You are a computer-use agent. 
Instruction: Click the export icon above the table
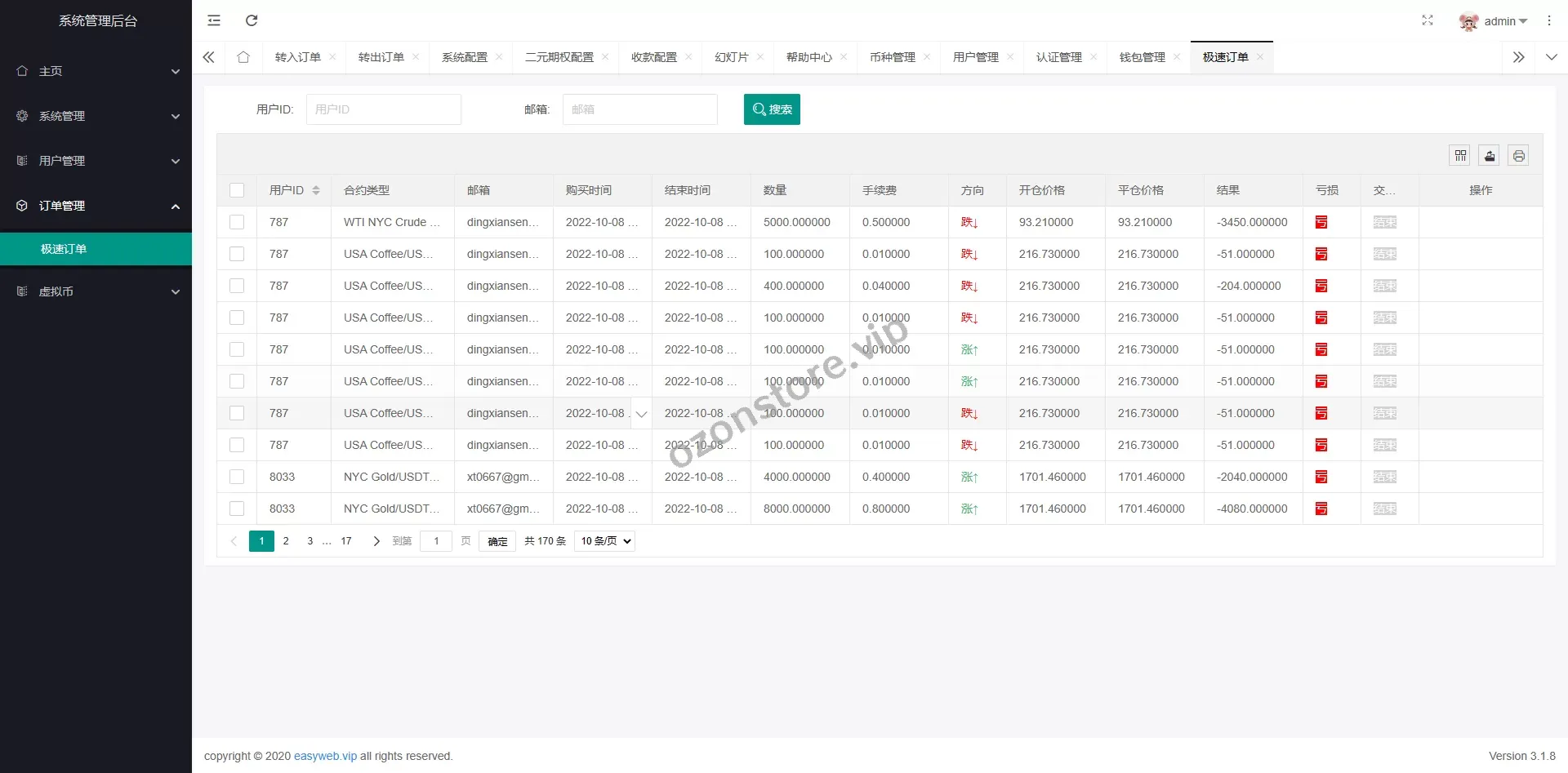[x=1490, y=155]
